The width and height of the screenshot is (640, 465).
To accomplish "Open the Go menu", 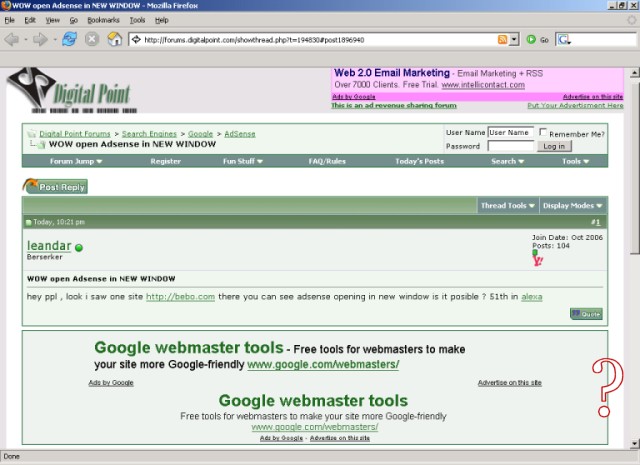I will 73,20.
